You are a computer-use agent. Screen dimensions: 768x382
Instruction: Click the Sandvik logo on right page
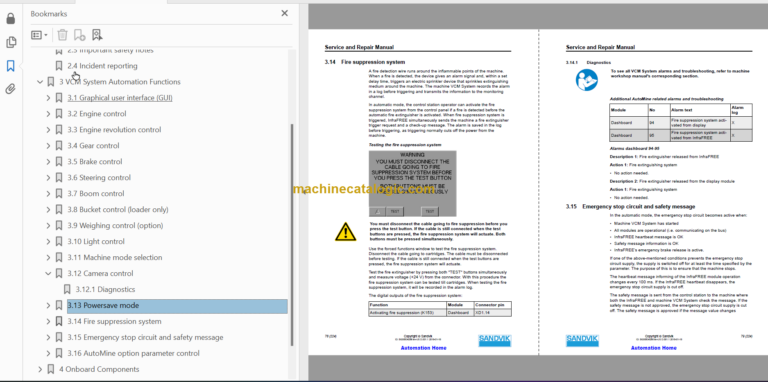coord(582,340)
